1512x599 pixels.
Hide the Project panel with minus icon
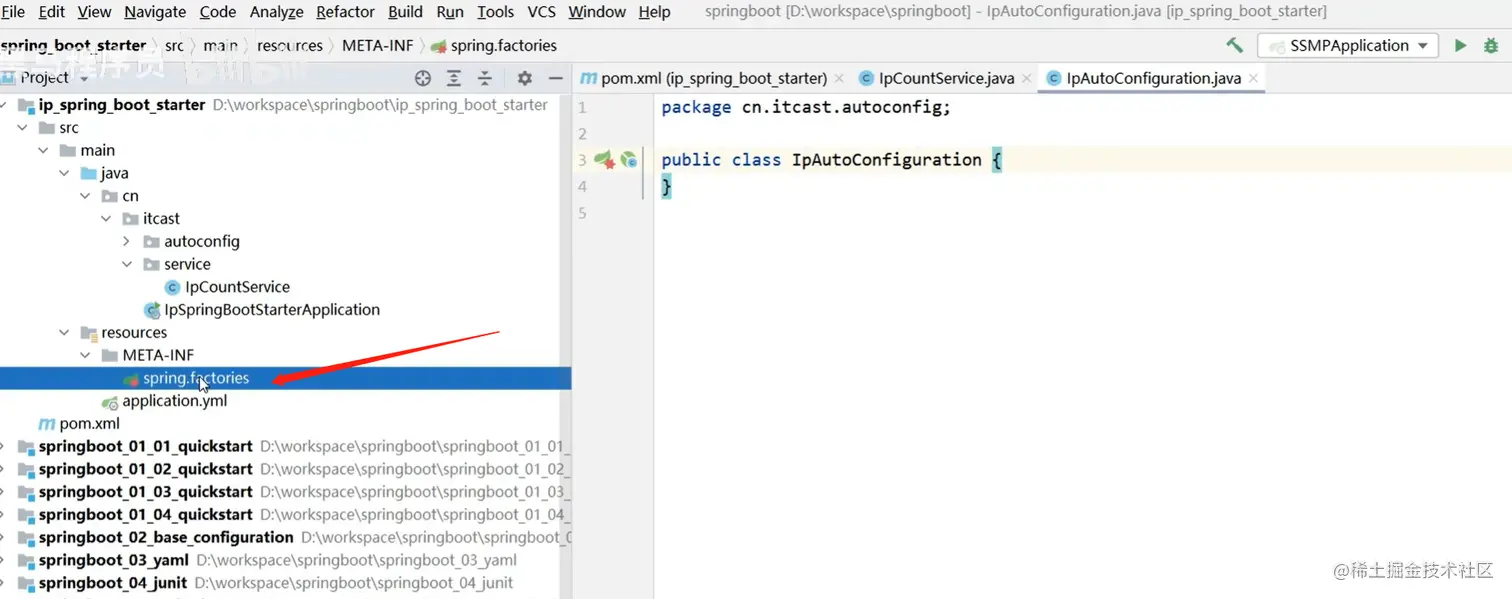[555, 78]
